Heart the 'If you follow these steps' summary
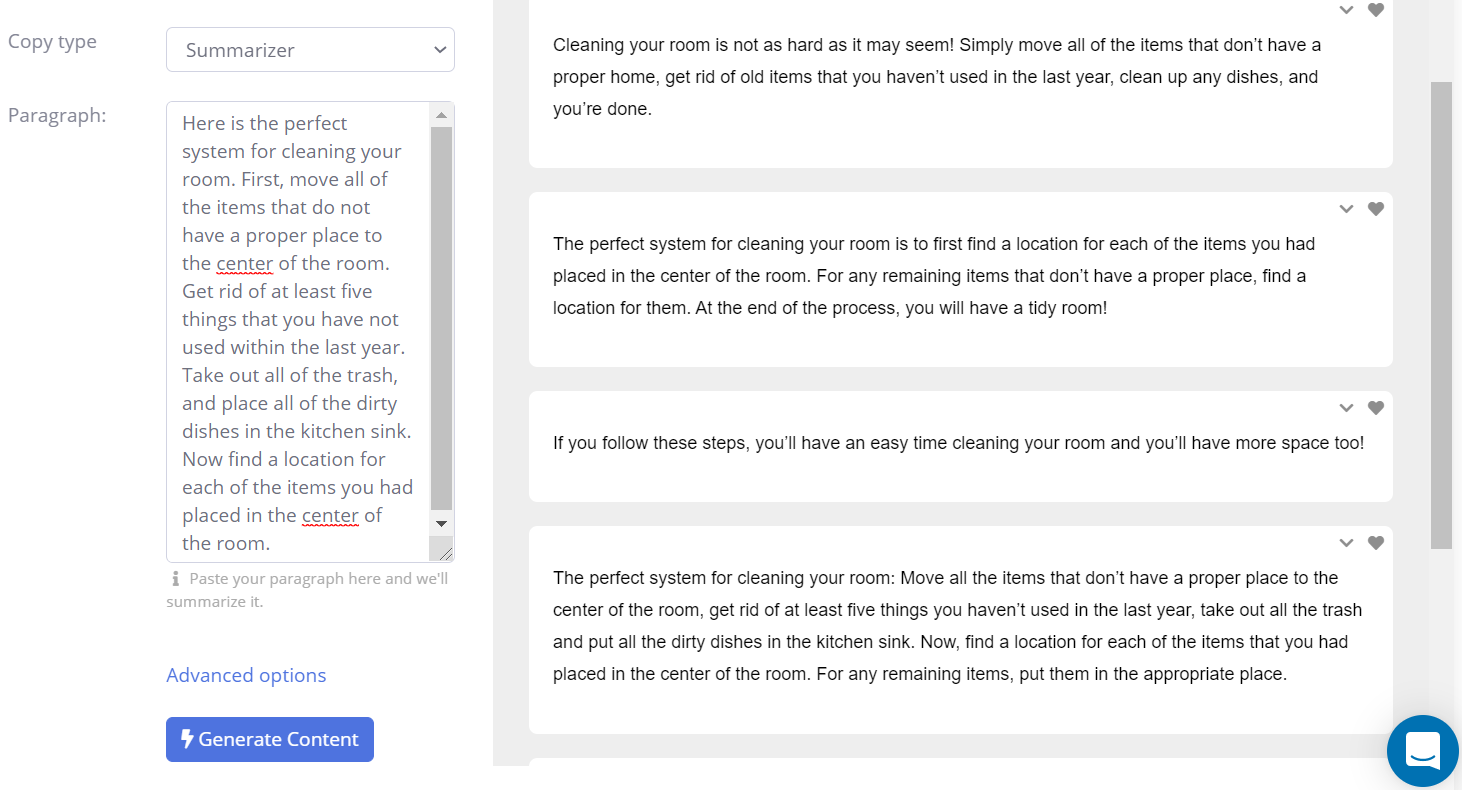 (1376, 408)
